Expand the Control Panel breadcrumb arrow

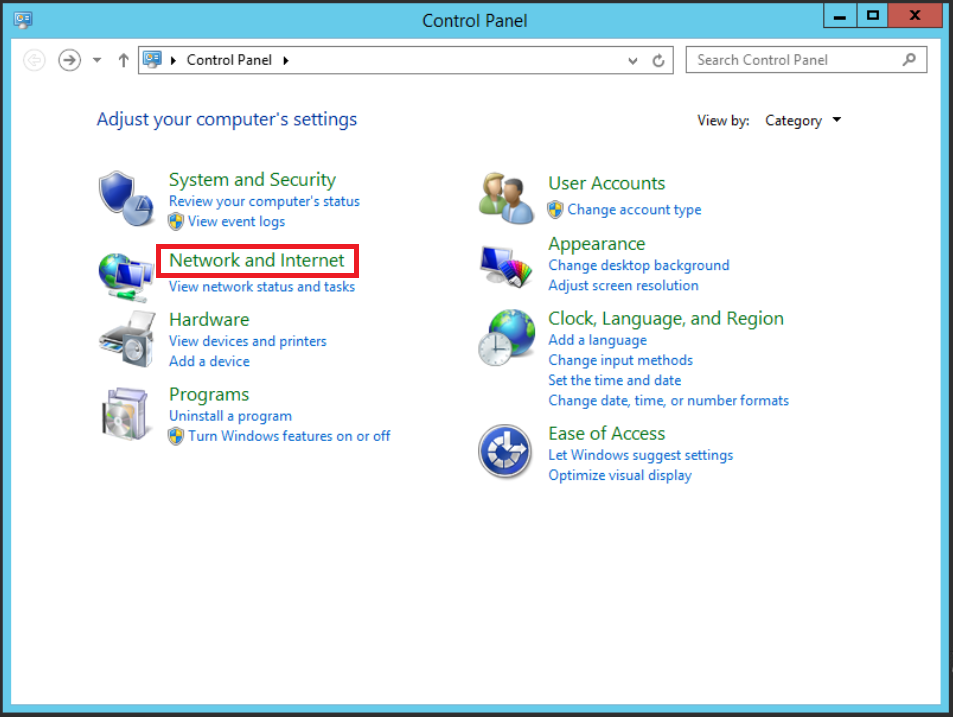pos(286,60)
